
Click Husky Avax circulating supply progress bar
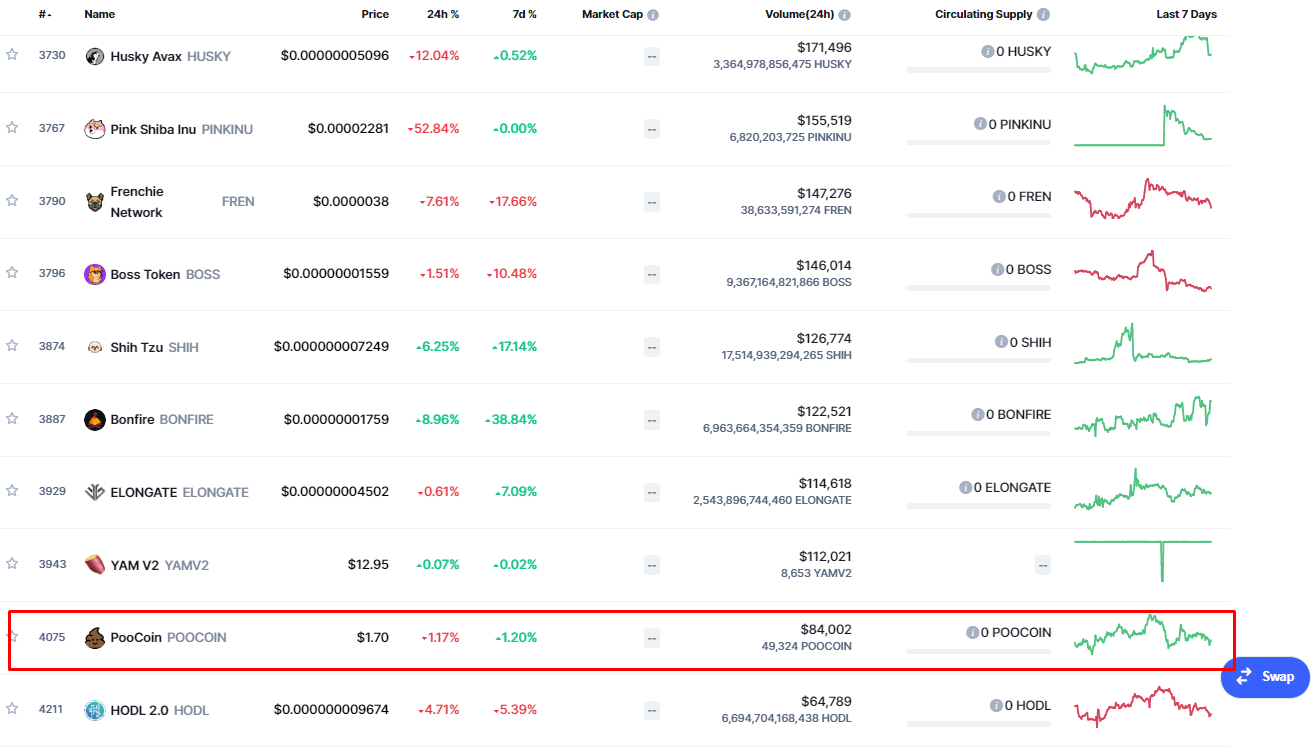point(979,70)
